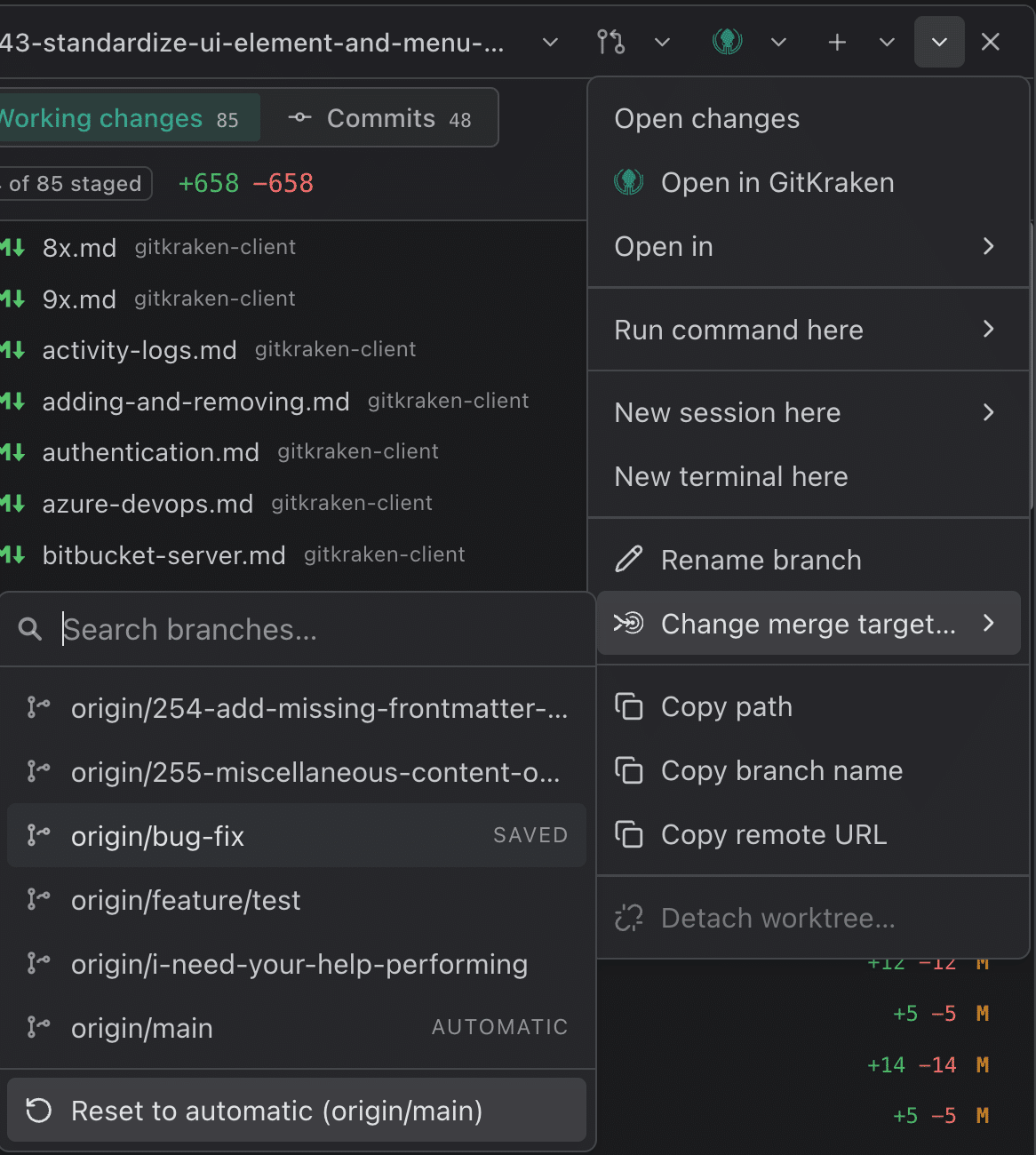Expand the dropdown next to pull request icon
Image resolution: width=1036 pixels, height=1155 pixels.
point(662,42)
